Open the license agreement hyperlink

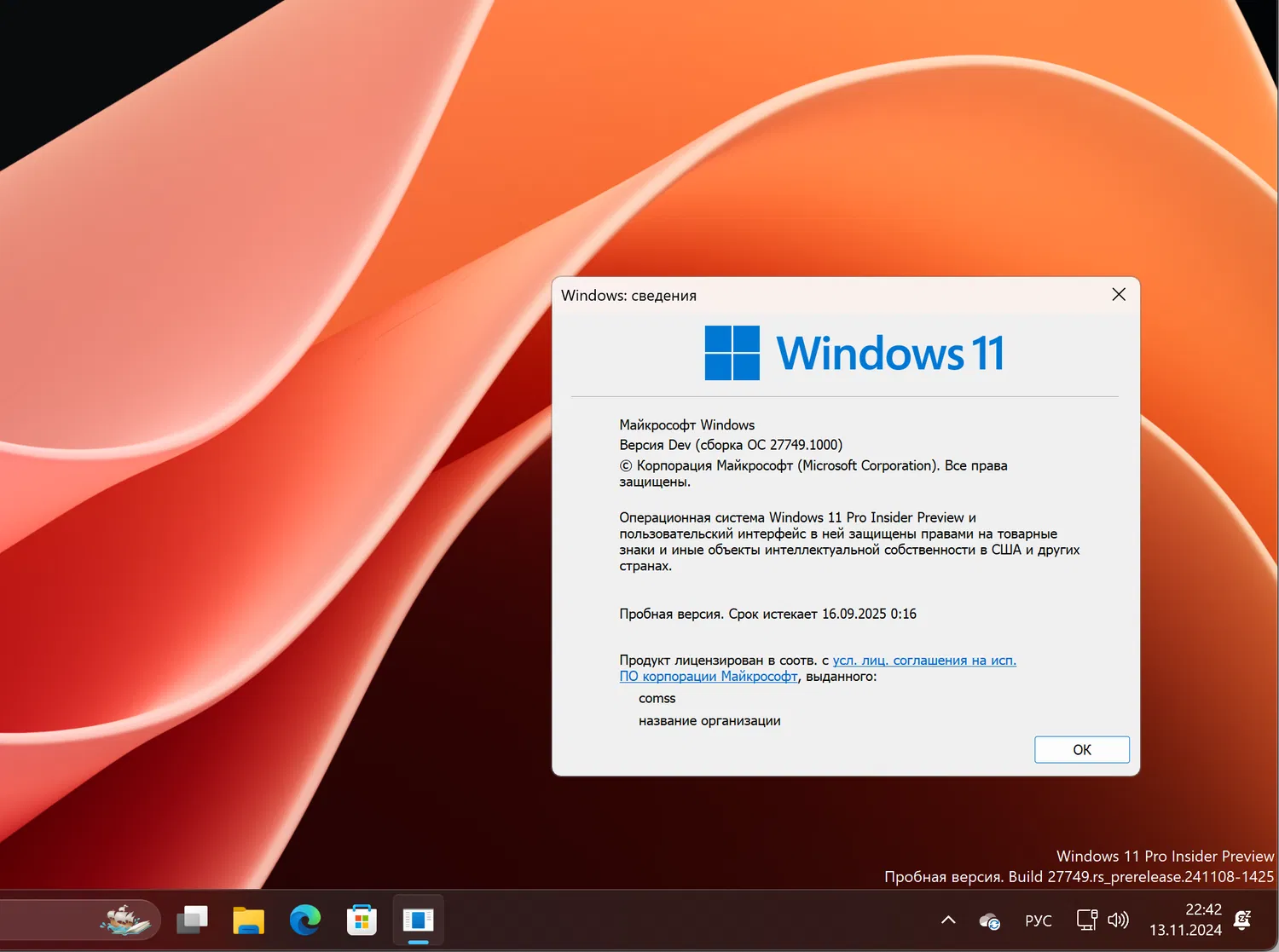tap(923, 660)
